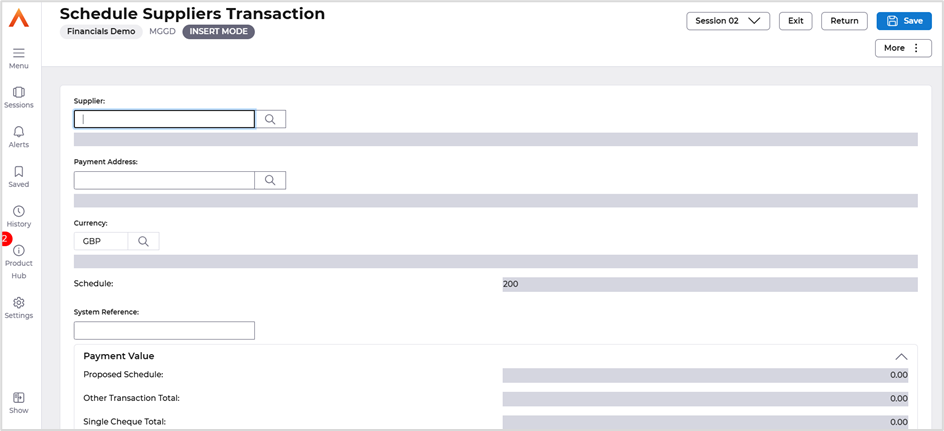This screenshot has height=431, width=944.
Task: Open the Sessions panel icon
Action: (x=19, y=92)
